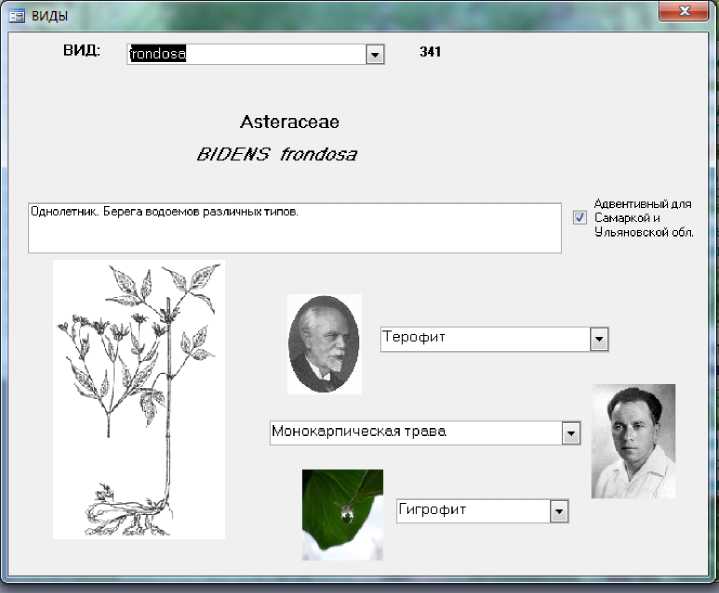719x593 pixels.
Task: Click the portrait of man in white shirt
Action: [633, 441]
